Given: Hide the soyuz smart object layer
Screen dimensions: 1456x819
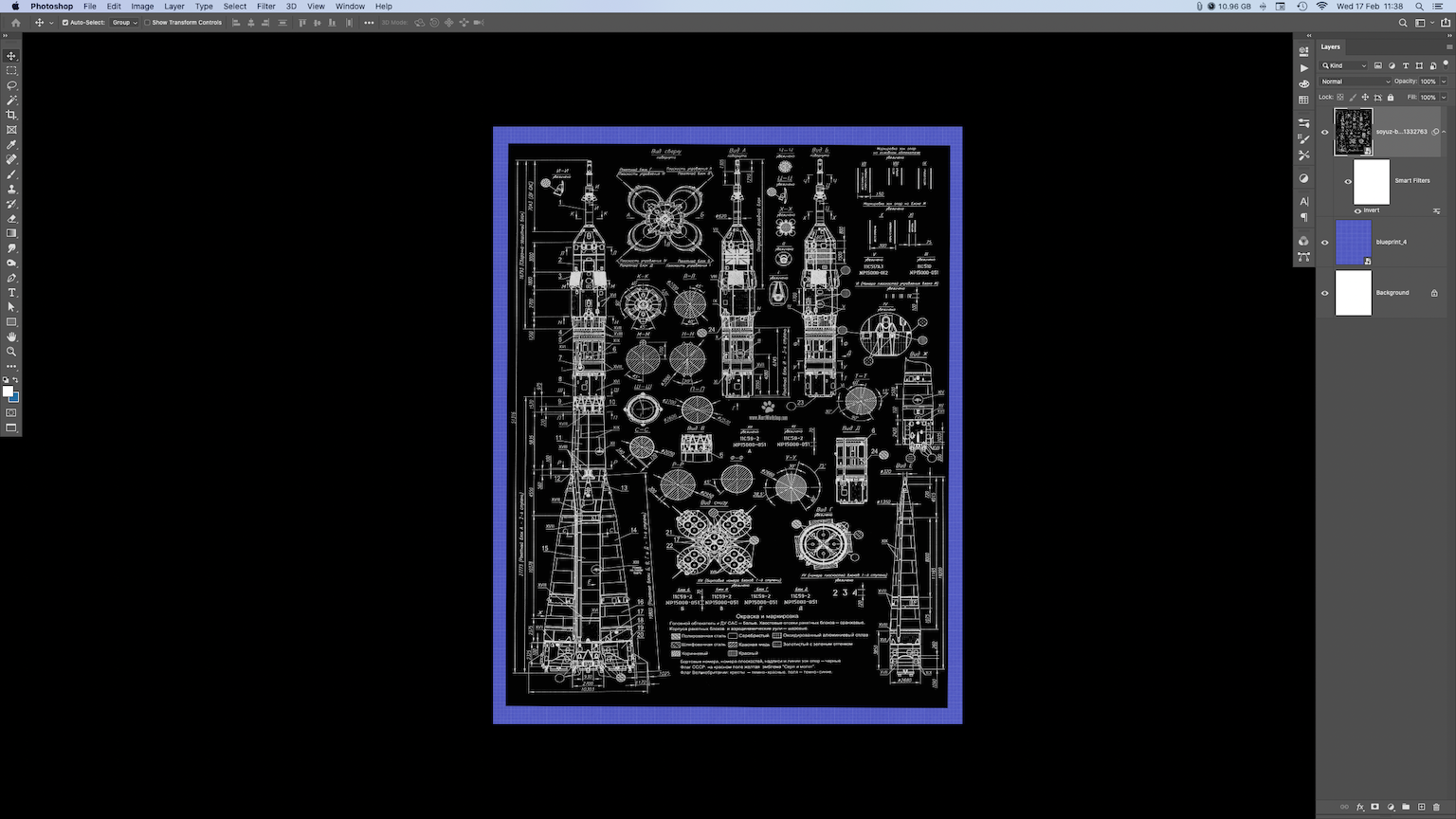Looking at the screenshot, I should [1325, 132].
